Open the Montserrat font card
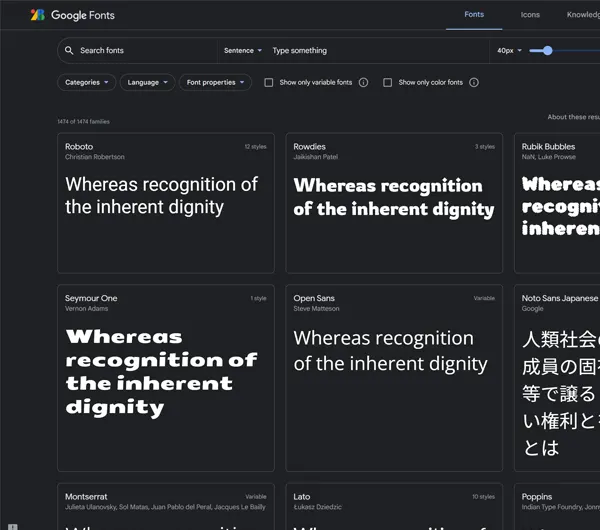 166,507
